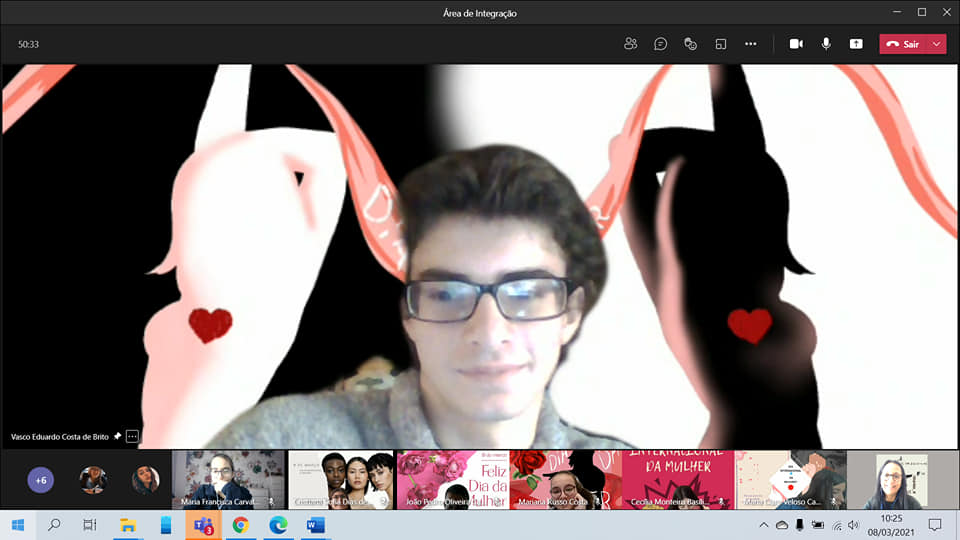Open options ellipsis next to Vasco Eduardo's name
This screenshot has width=960, height=540.
click(132, 437)
